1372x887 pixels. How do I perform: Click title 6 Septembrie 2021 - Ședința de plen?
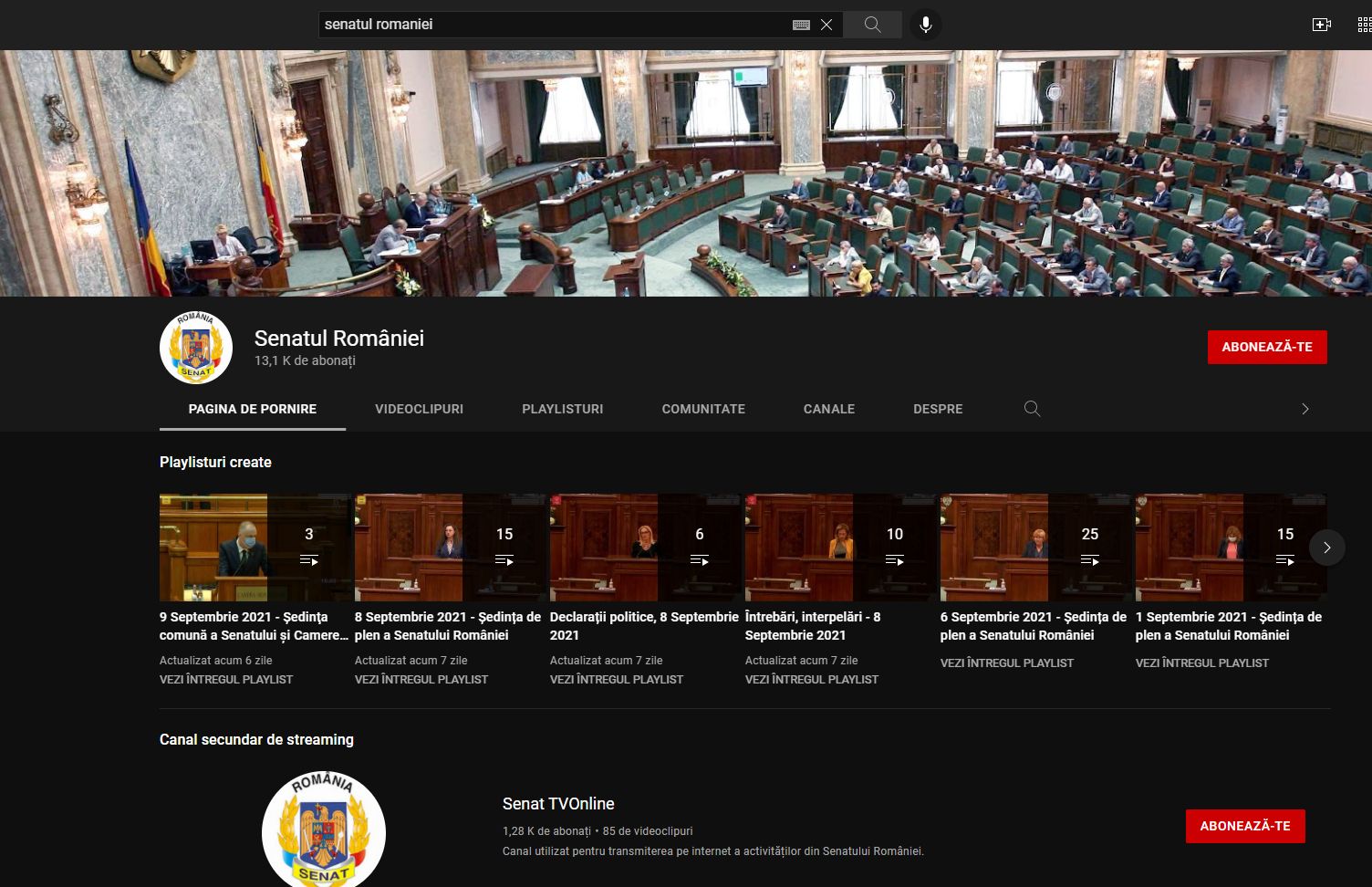pyautogui.click(x=1034, y=626)
